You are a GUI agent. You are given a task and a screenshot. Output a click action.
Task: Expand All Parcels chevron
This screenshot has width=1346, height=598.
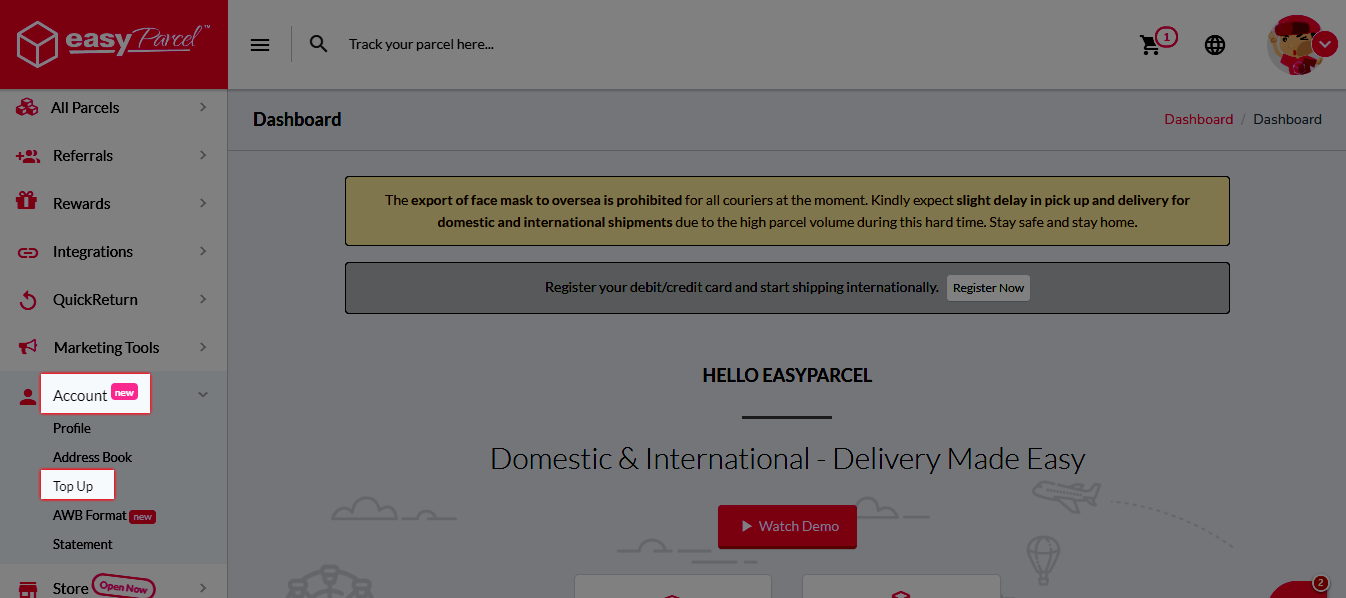tap(203, 107)
